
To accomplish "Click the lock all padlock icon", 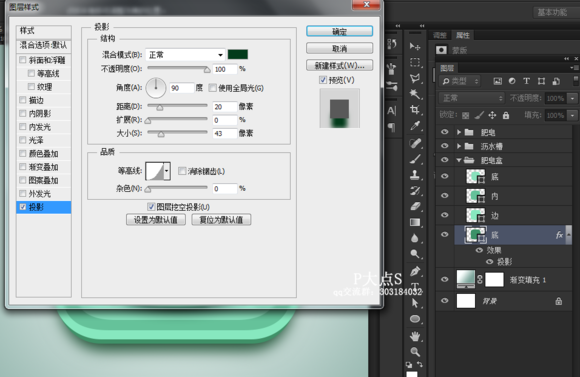I will [x=506, y=115].
